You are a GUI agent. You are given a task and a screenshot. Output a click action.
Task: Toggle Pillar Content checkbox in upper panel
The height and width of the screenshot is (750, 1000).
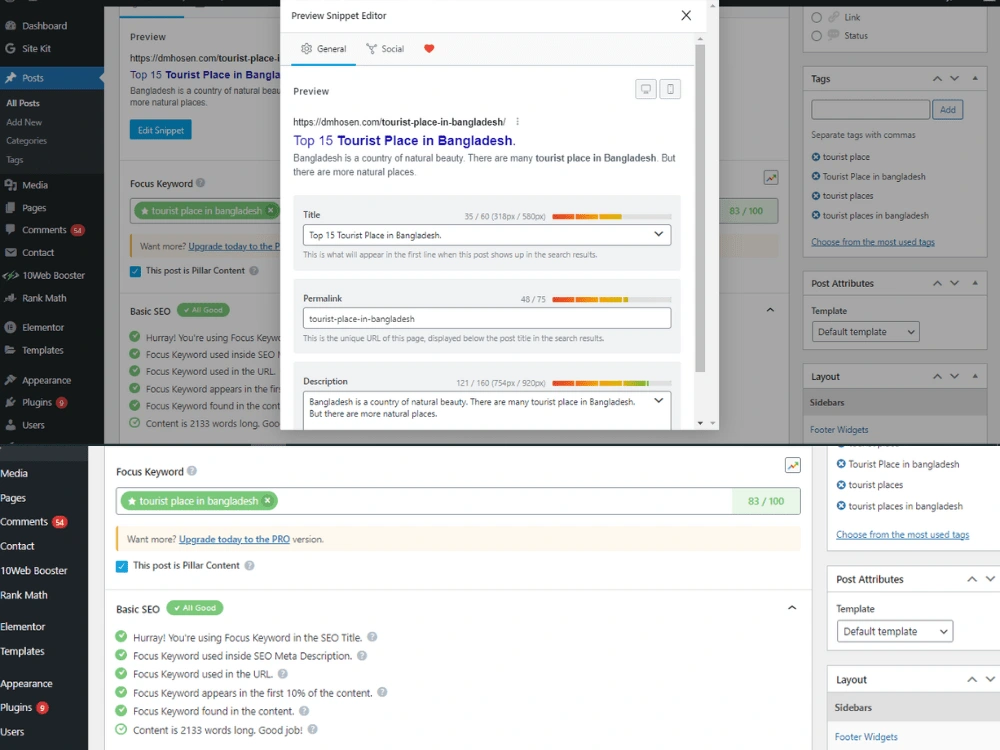point(135,272)
